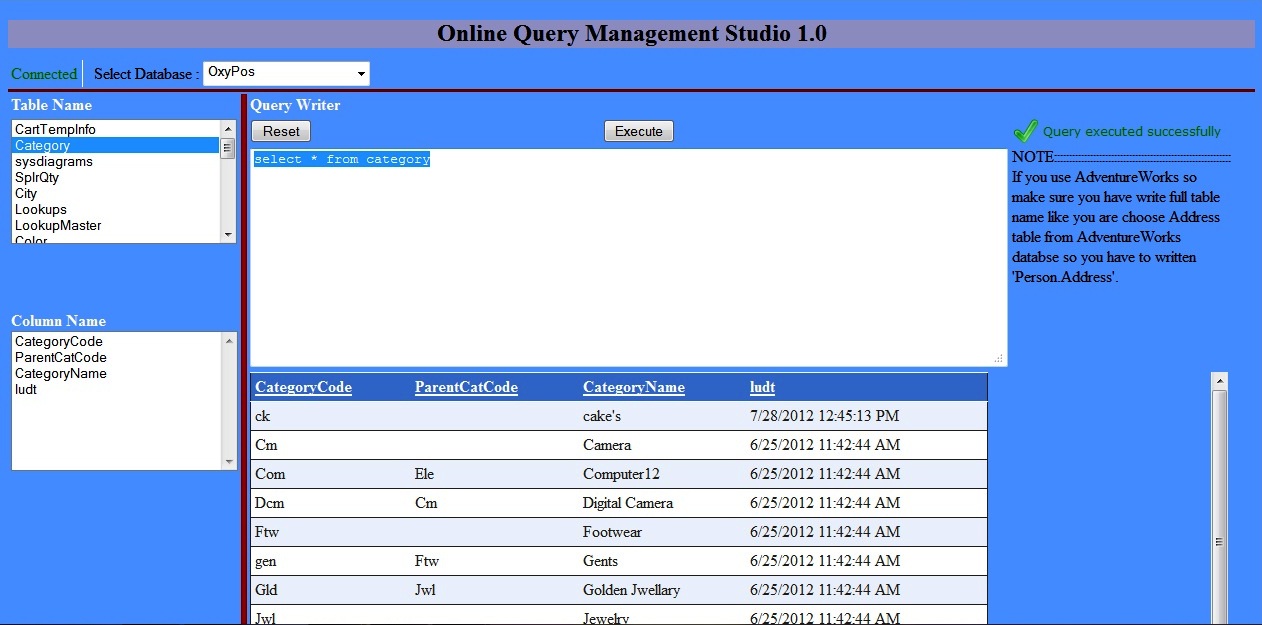This screenshot has height=625, width=1262.
Task: Click the 'Computer12' category name cell
Action: (662, 474)
